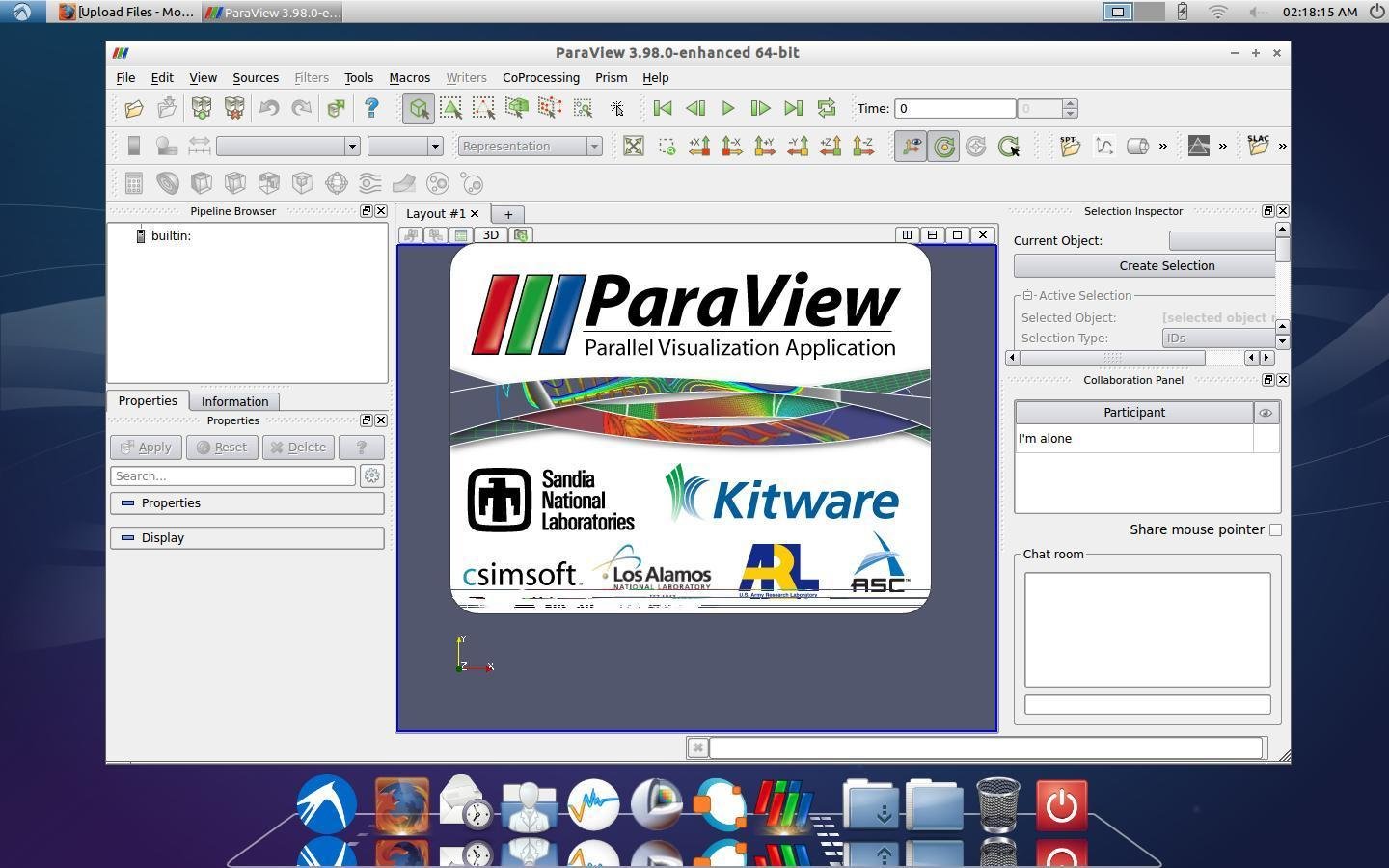Click the Connect to server icon
The width and height of the screenshot is (1389, 868).
(201, 108)
